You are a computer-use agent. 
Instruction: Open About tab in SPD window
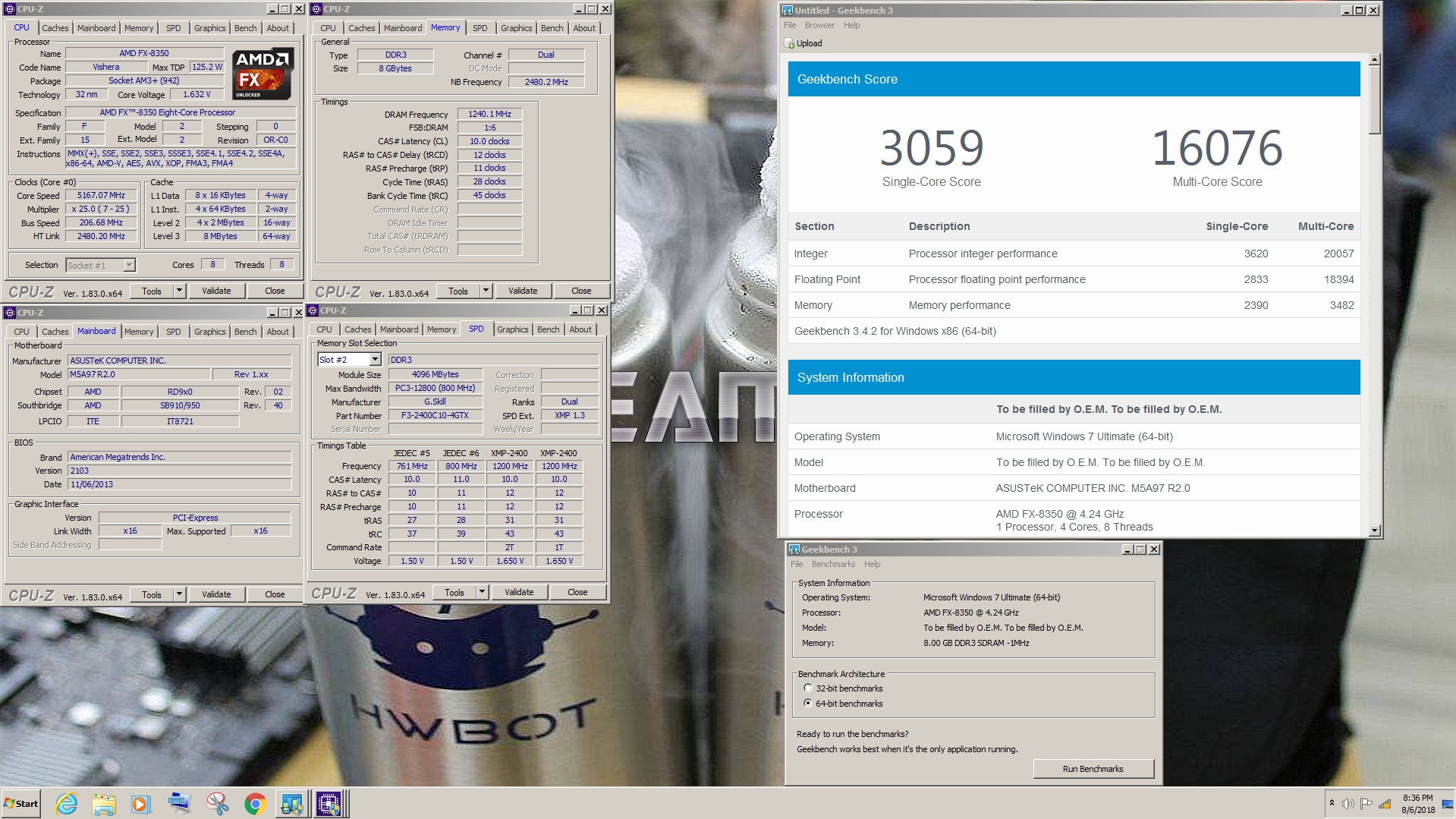(x=580, y=329)
